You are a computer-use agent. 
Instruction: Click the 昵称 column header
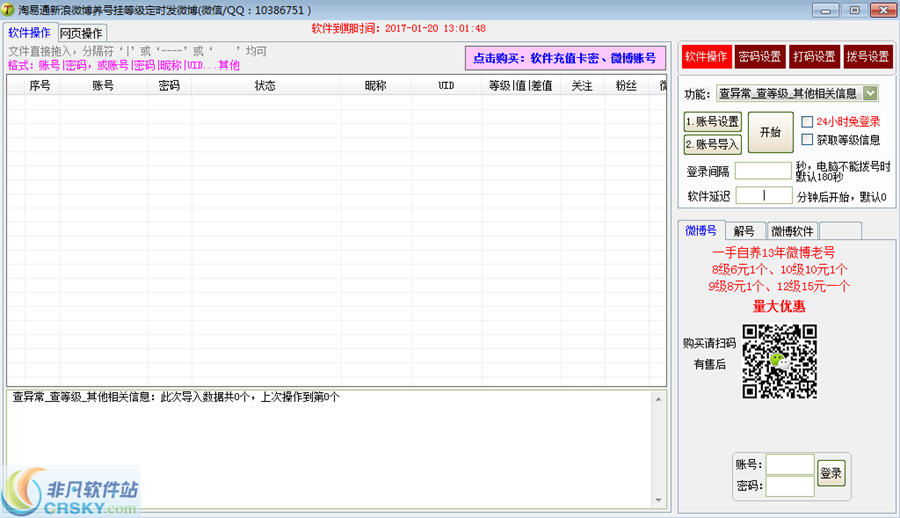tap(375, 86)
